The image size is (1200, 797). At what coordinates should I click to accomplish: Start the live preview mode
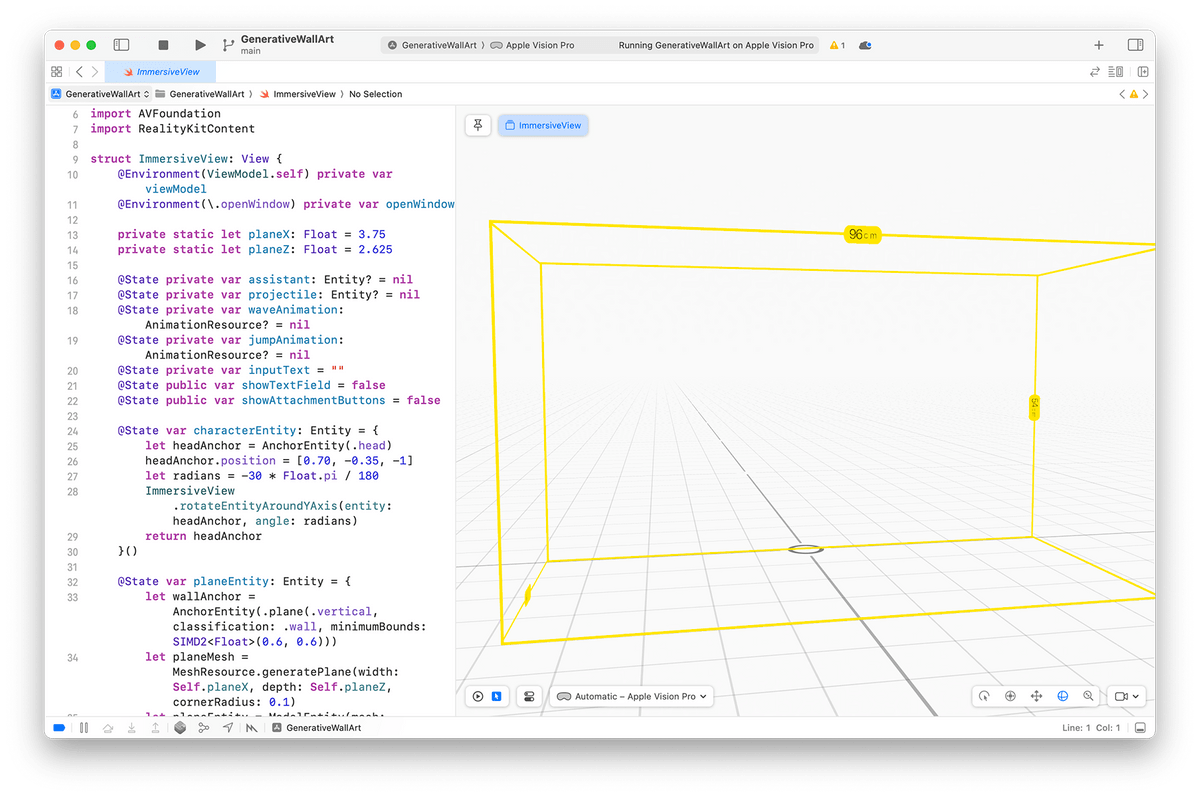(x=478, y=696)
